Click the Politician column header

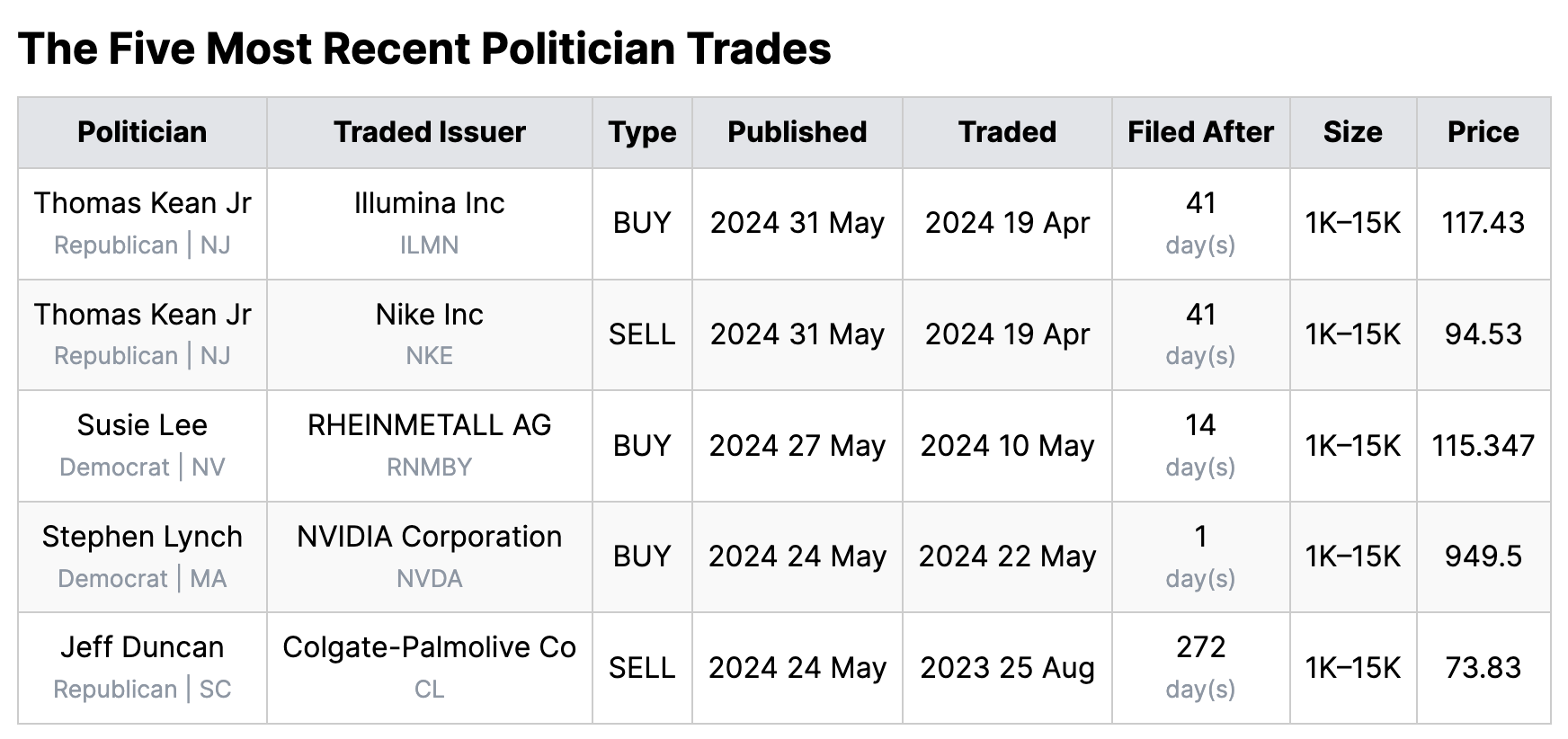tap(142, 132)
